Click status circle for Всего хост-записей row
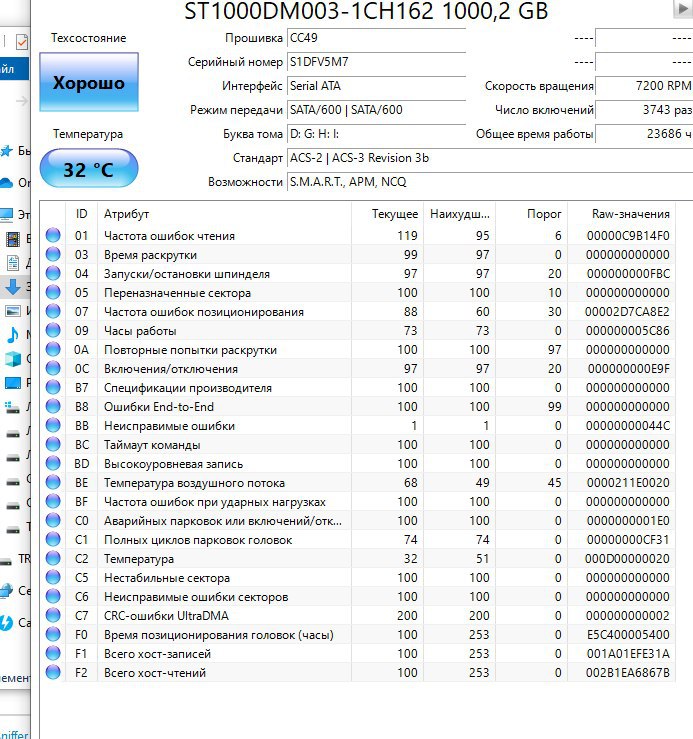 (53, 654)
